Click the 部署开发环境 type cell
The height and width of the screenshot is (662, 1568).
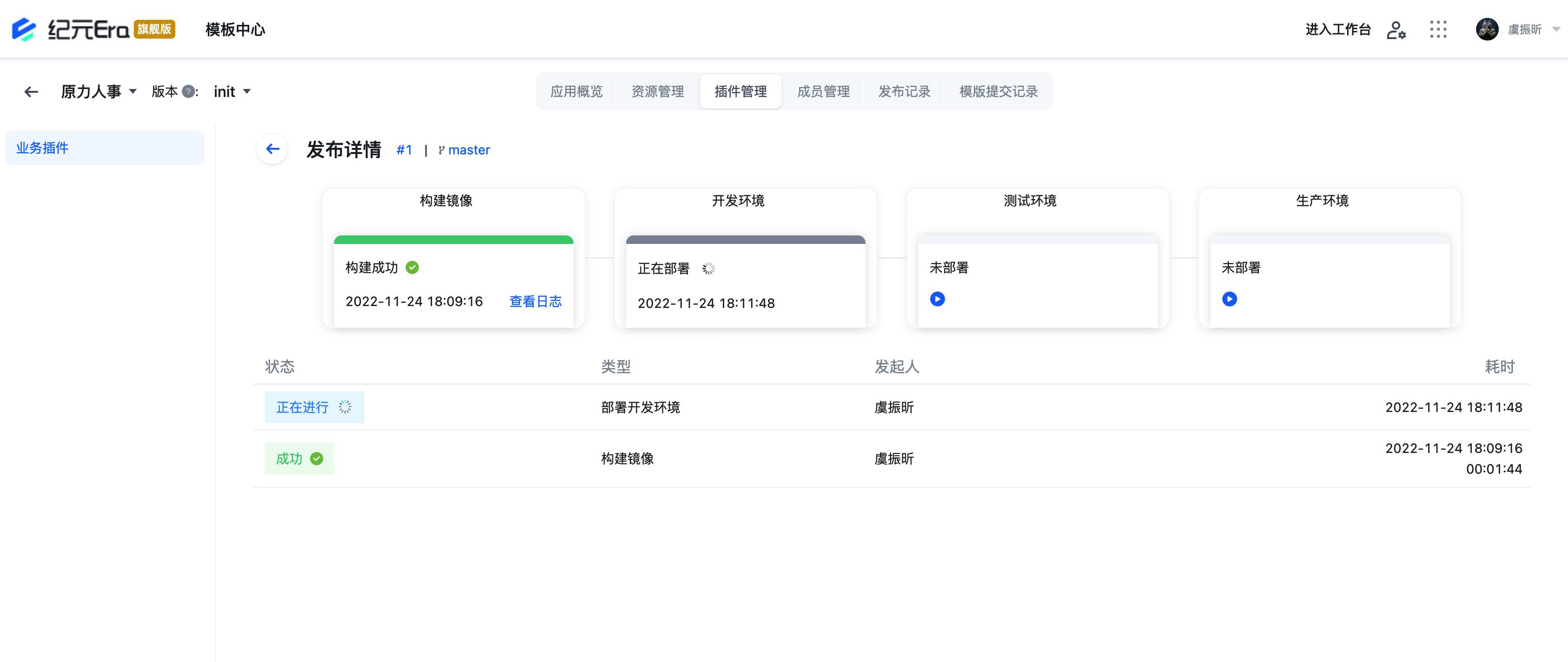(640, 408)
